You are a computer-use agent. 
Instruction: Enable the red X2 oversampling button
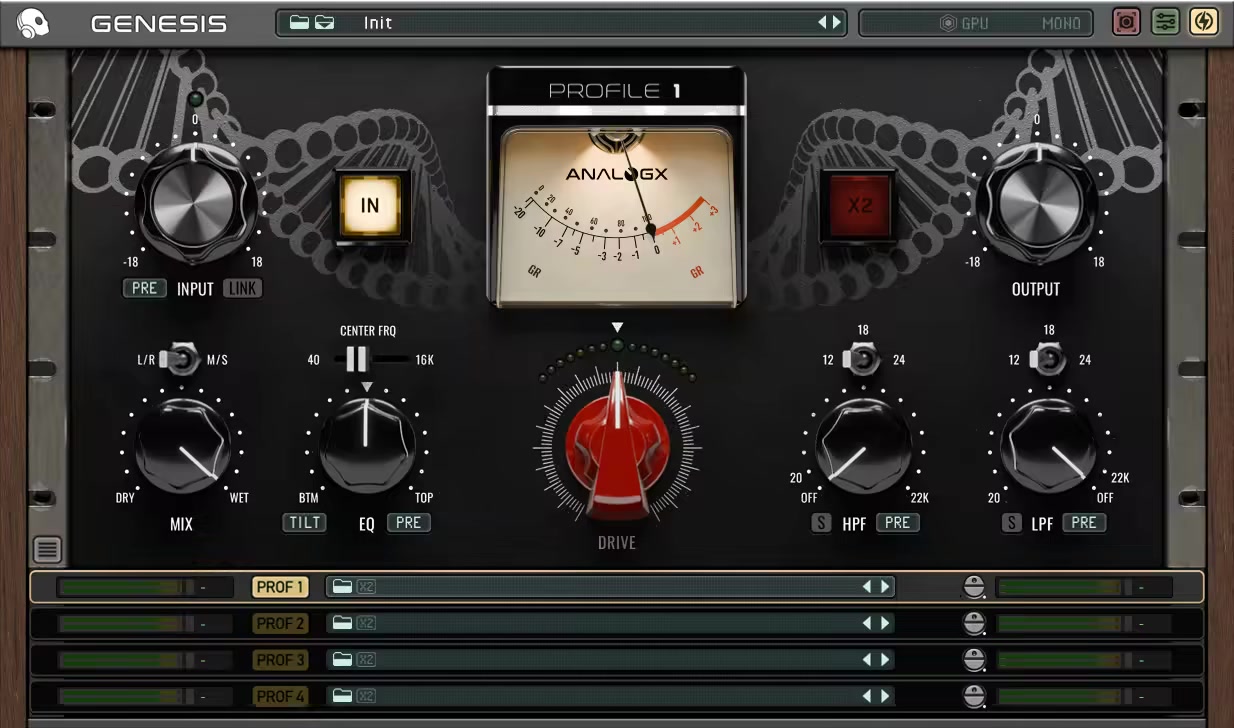(x=859, y=206)
